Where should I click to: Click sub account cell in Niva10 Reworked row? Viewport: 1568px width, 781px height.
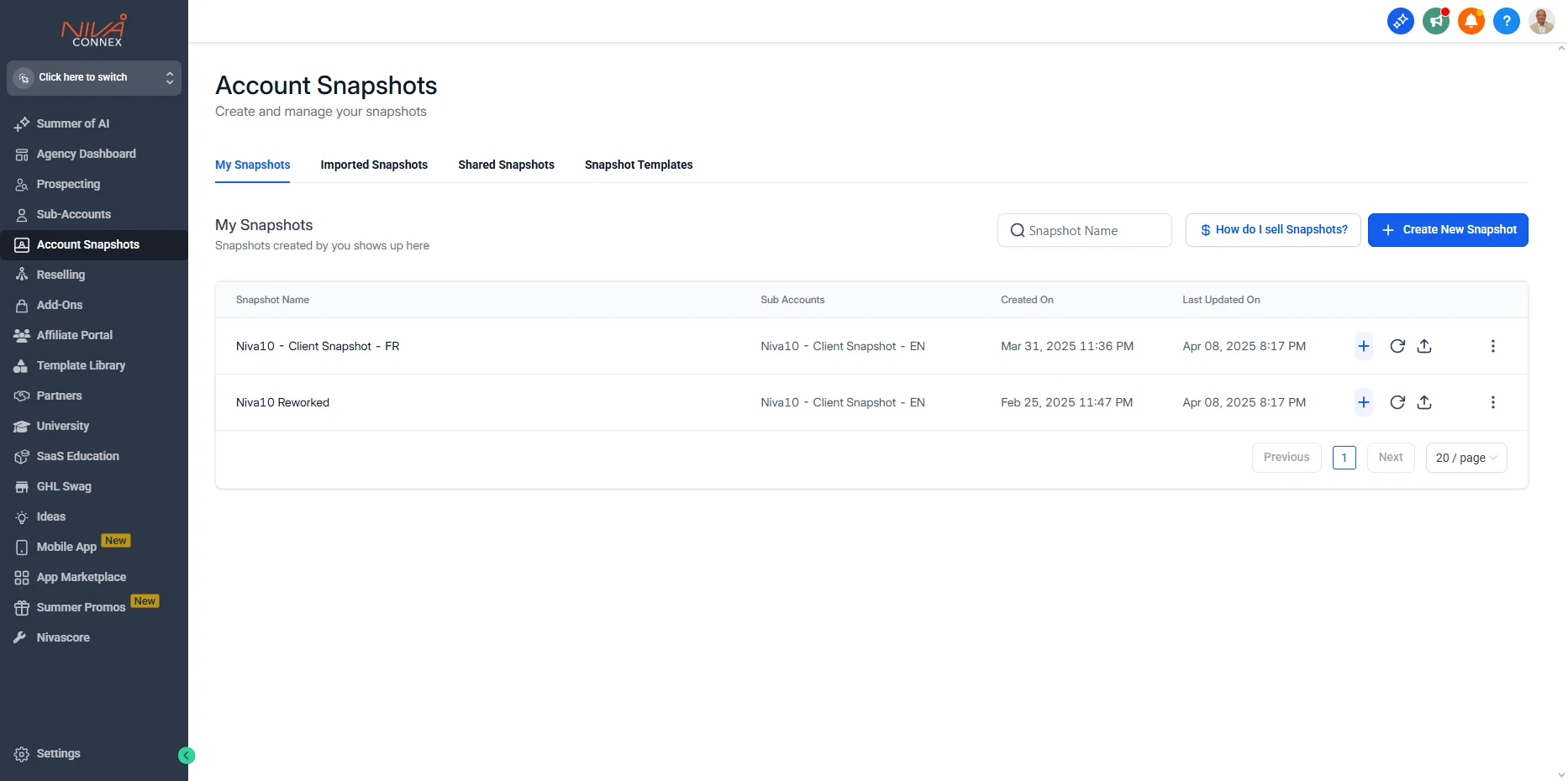click(843, 402)
